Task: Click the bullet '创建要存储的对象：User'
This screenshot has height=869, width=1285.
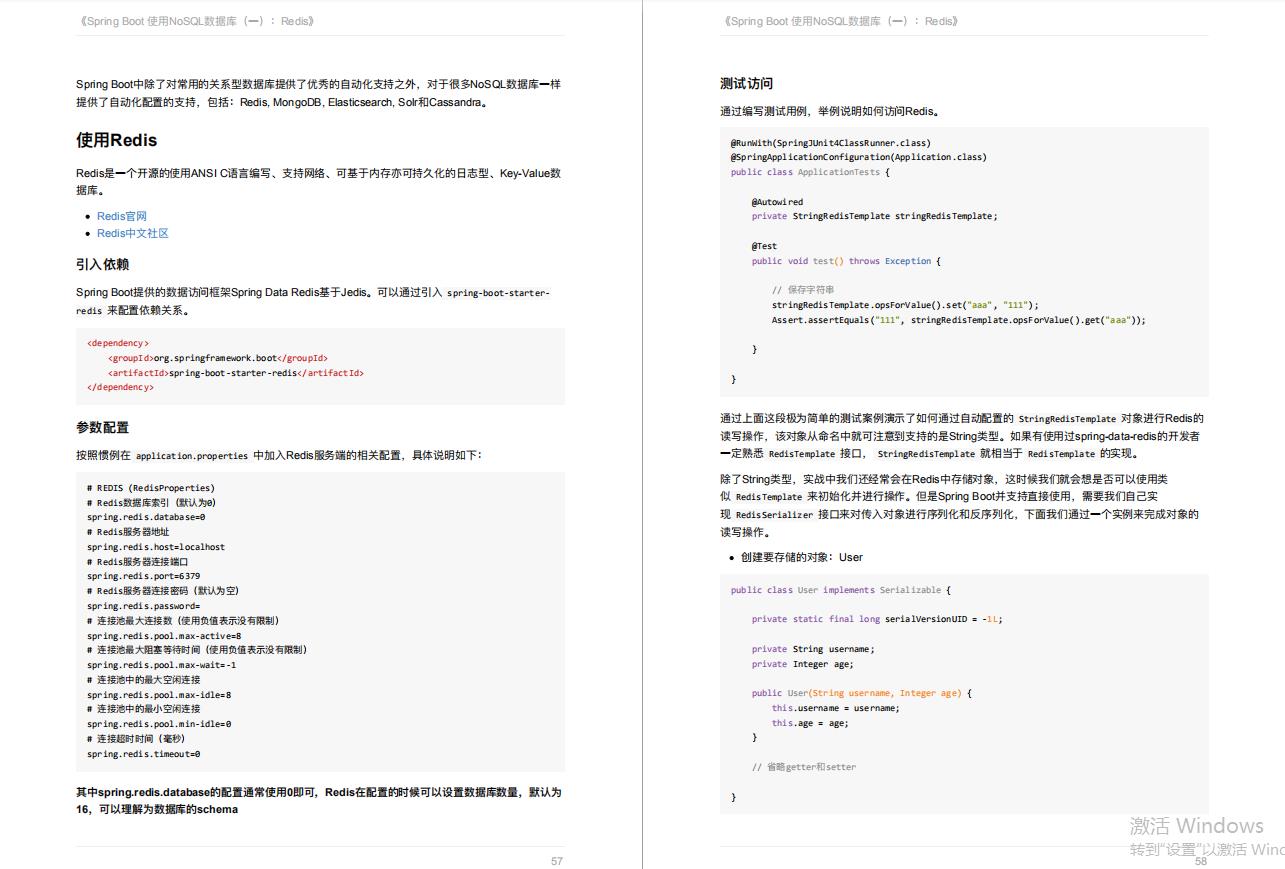Action: click(x=802, y=558)
